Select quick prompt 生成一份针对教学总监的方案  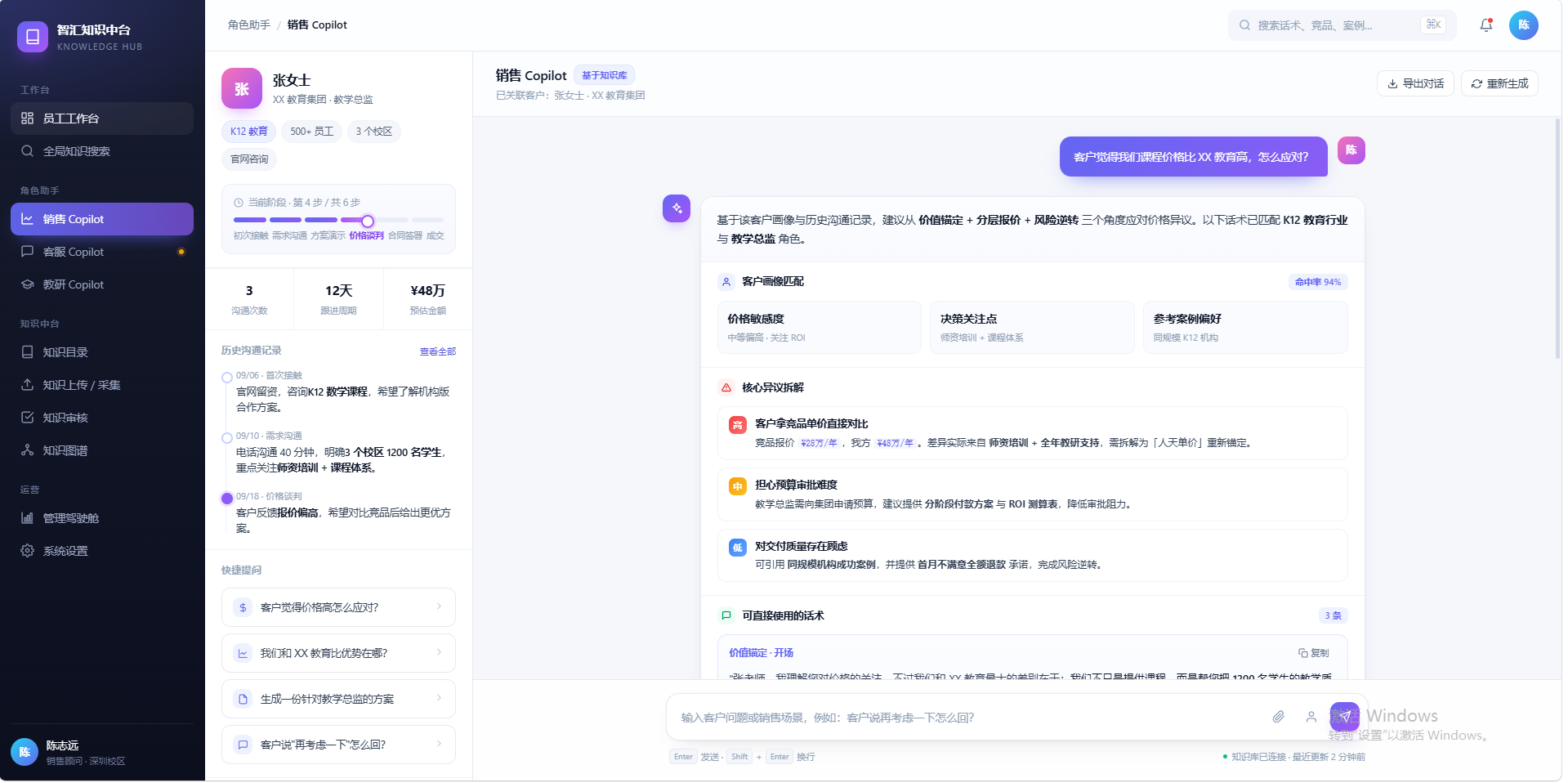point(338,699)
